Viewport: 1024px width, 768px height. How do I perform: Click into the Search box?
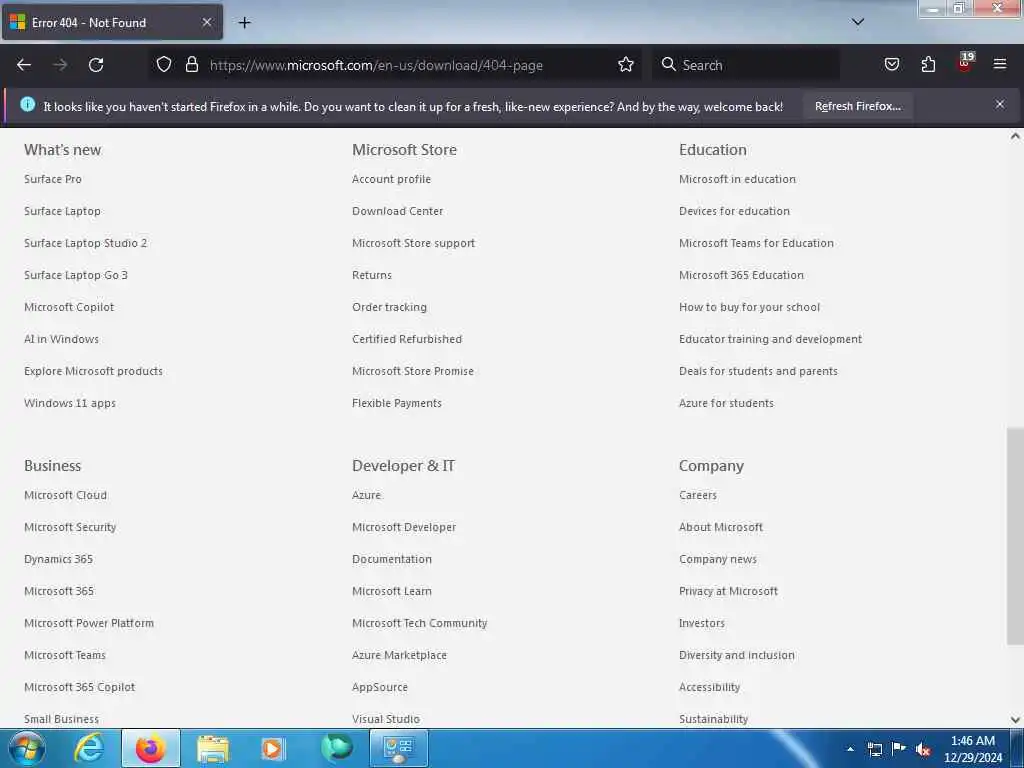click(744, 65)
